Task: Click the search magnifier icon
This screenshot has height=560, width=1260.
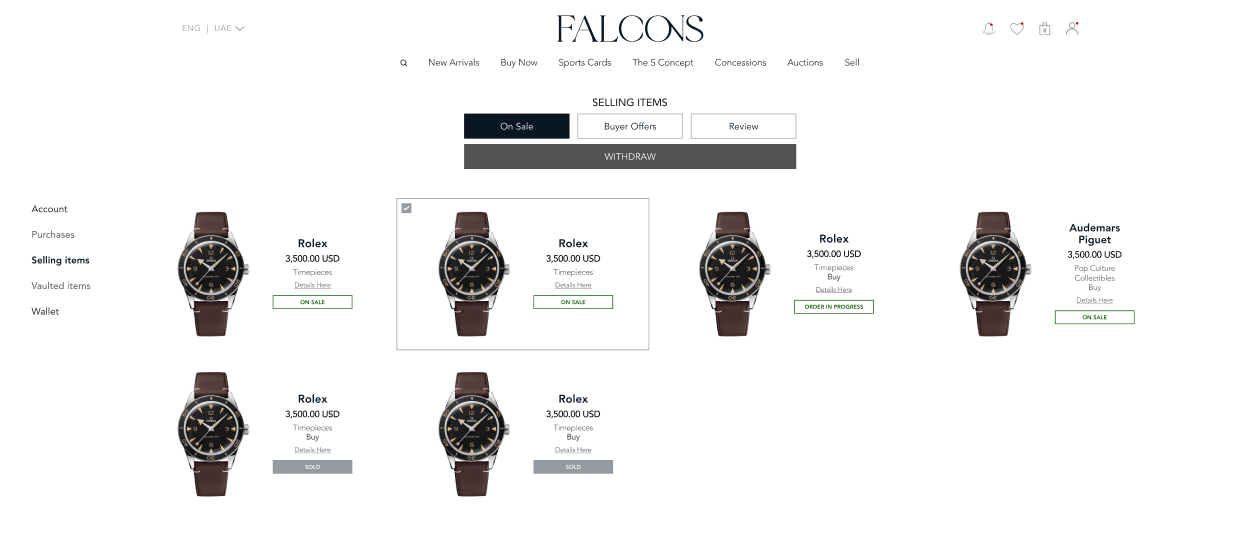Action: pyautogui.click(x=404, y=63)
